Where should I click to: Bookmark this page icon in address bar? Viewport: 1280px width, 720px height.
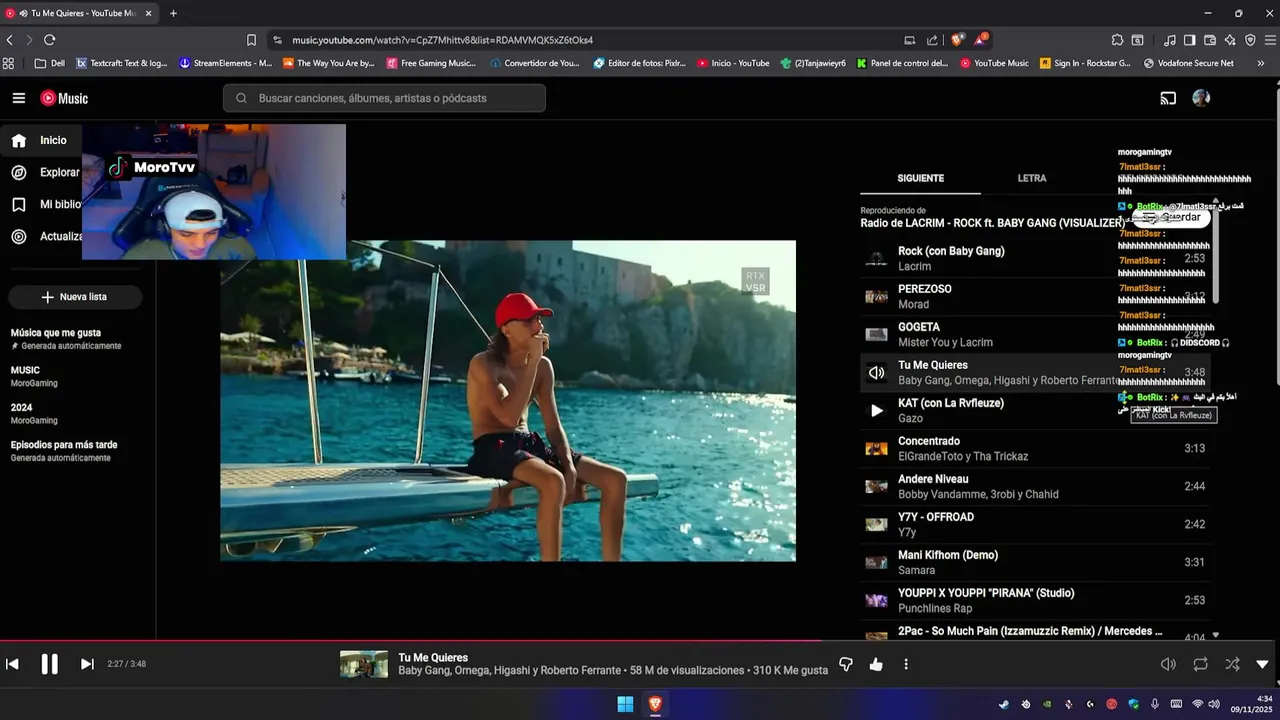(x=251, y=40)
